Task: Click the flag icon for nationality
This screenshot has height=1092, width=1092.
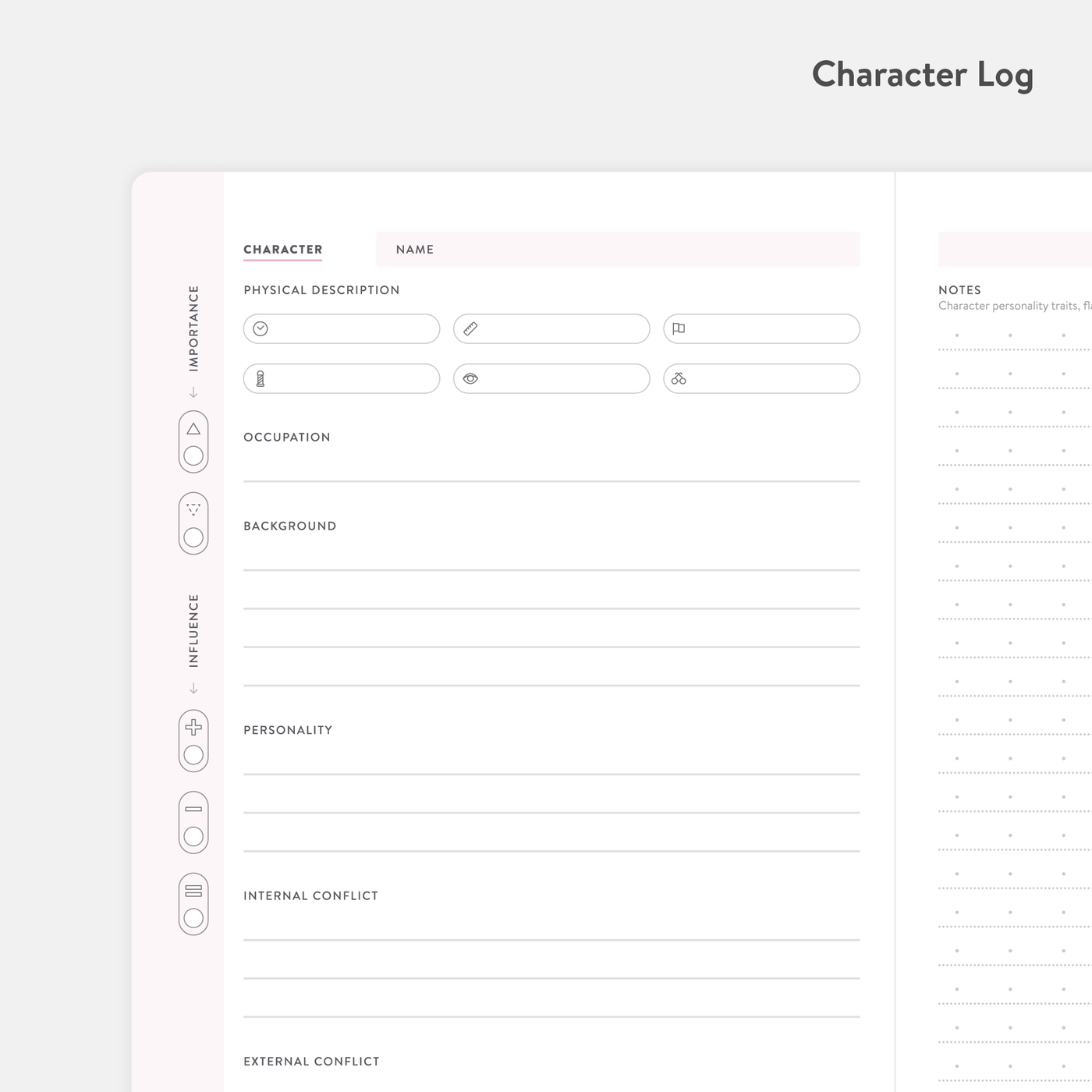Action: pos(679,329)
